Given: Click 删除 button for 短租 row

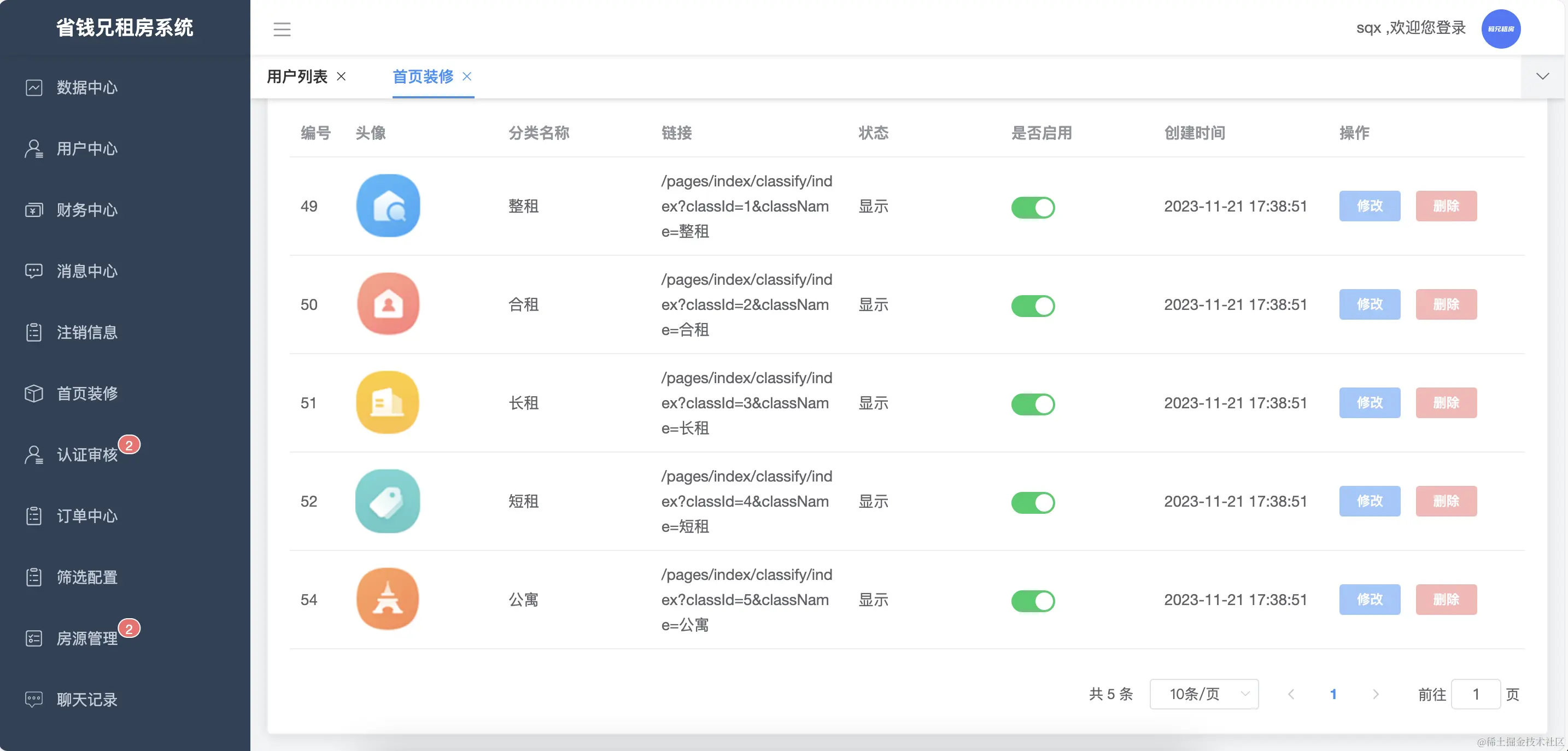Looking at the screenshot, I should pos(1446,501).
